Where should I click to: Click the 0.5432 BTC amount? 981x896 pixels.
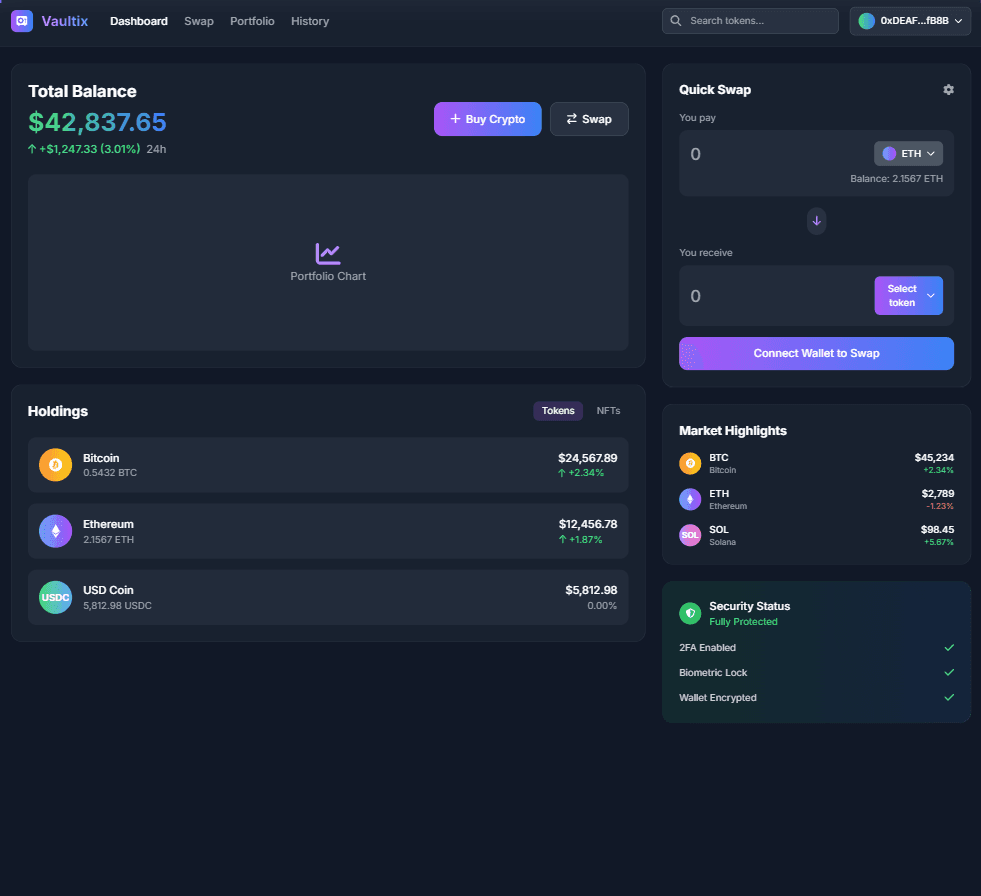(110, 472)
